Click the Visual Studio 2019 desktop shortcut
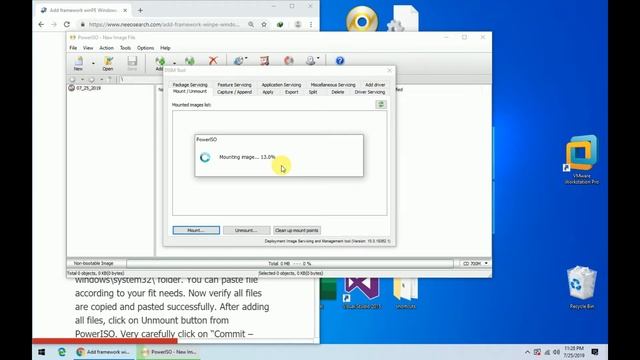This screenshot has height=360, width=640. click(x=362, y=293)
